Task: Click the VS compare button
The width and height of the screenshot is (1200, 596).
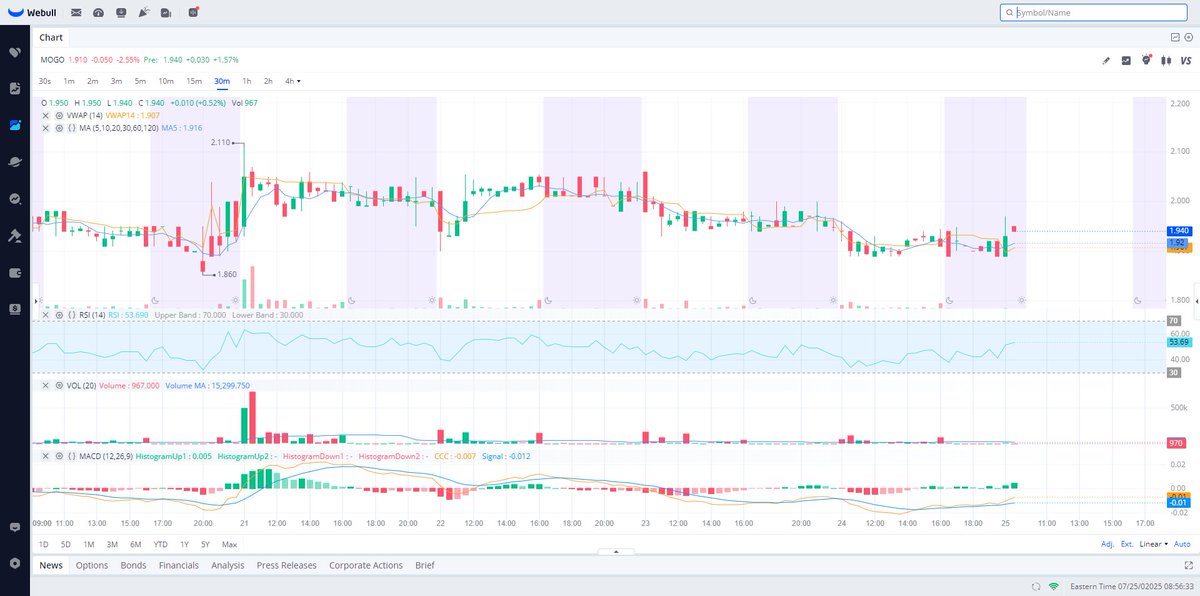Action: click(x=1185, y=60)
